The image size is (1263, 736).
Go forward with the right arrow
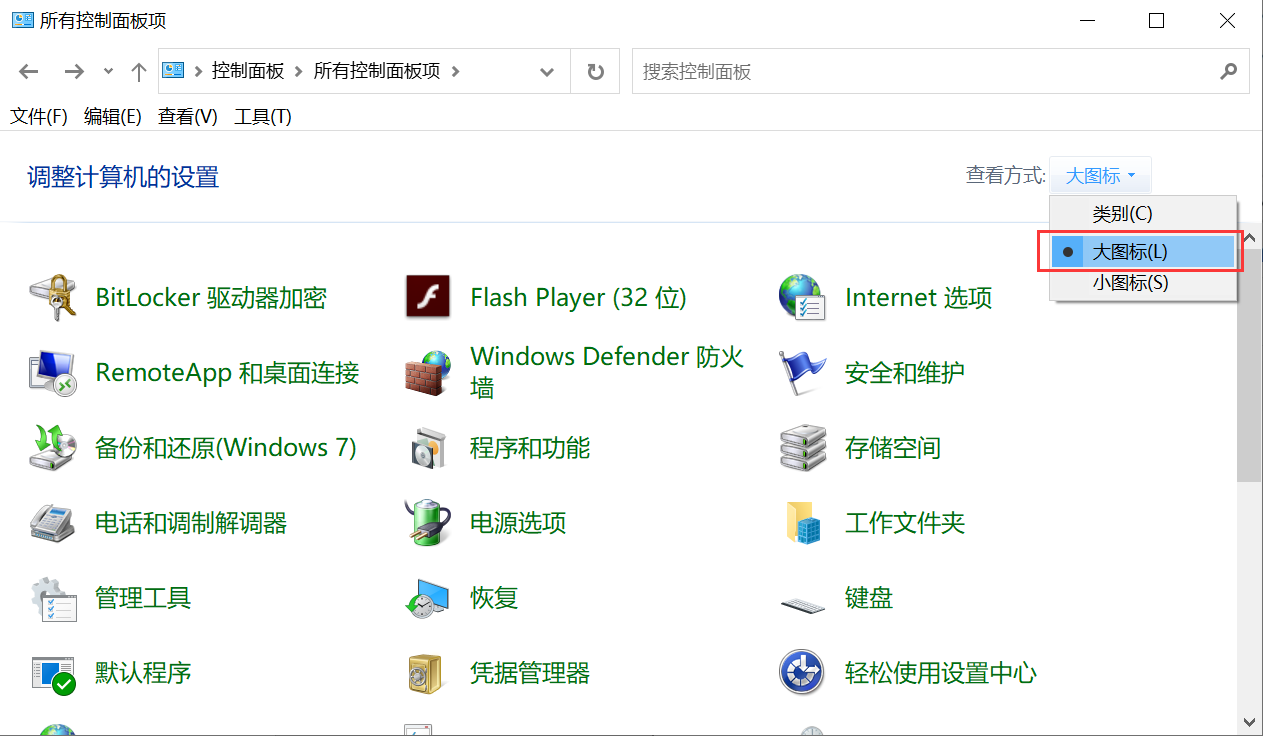click(x=73, y=71)
